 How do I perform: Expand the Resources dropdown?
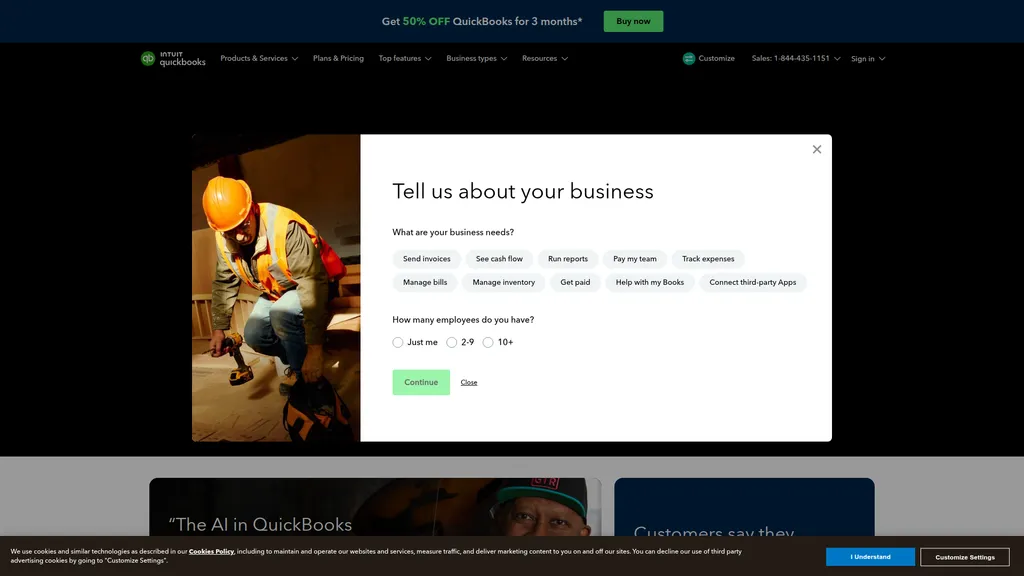coord(545,59)
